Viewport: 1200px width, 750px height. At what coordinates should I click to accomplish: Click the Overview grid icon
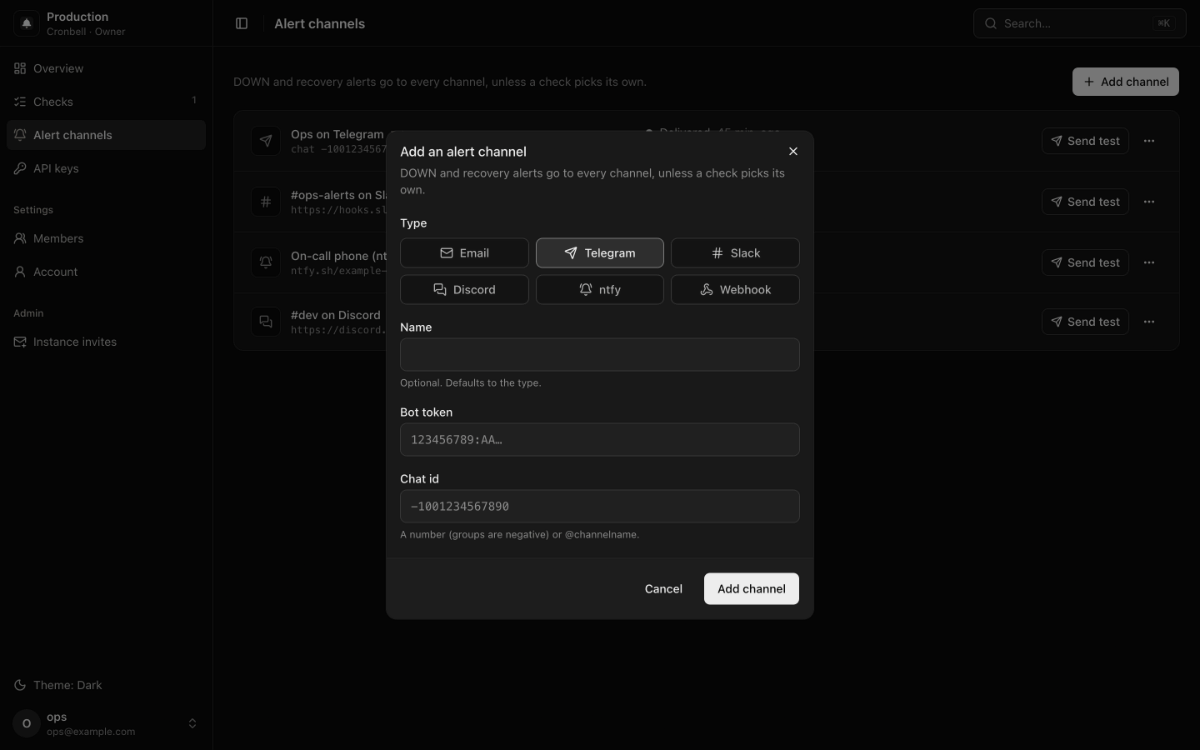coord(20,68)
